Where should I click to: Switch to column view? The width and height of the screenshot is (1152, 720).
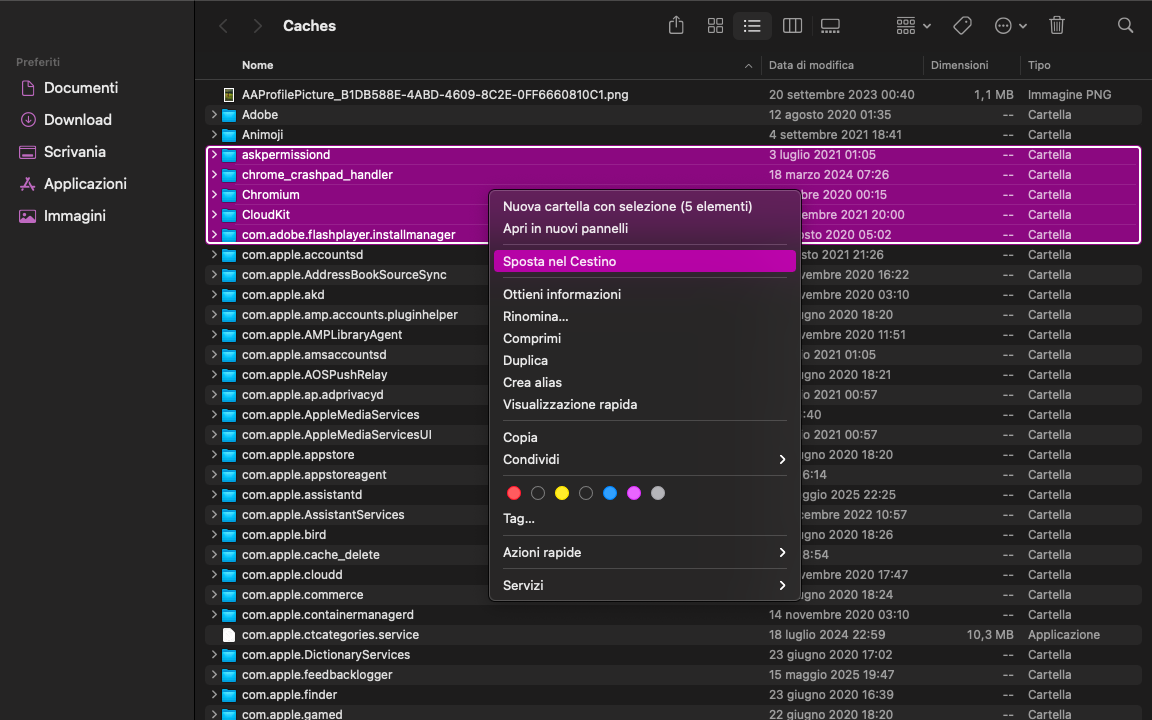click(x=792, y=25)
